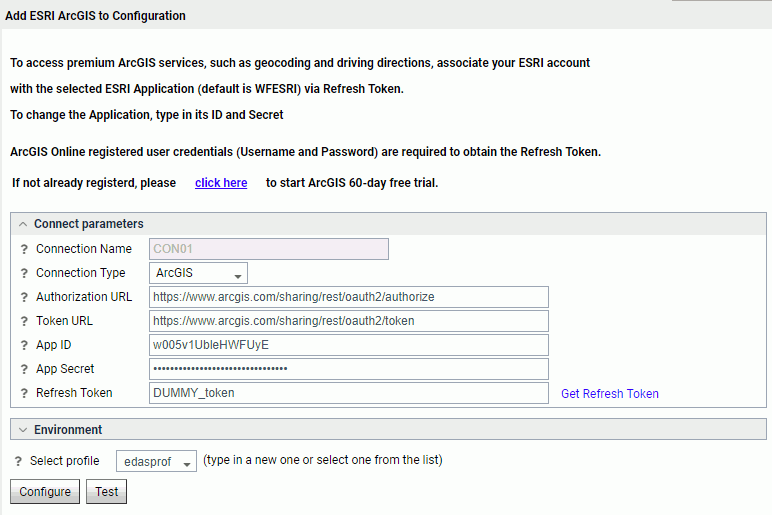
Task: Open help icon for App Secret
Action: click(24, 369)
